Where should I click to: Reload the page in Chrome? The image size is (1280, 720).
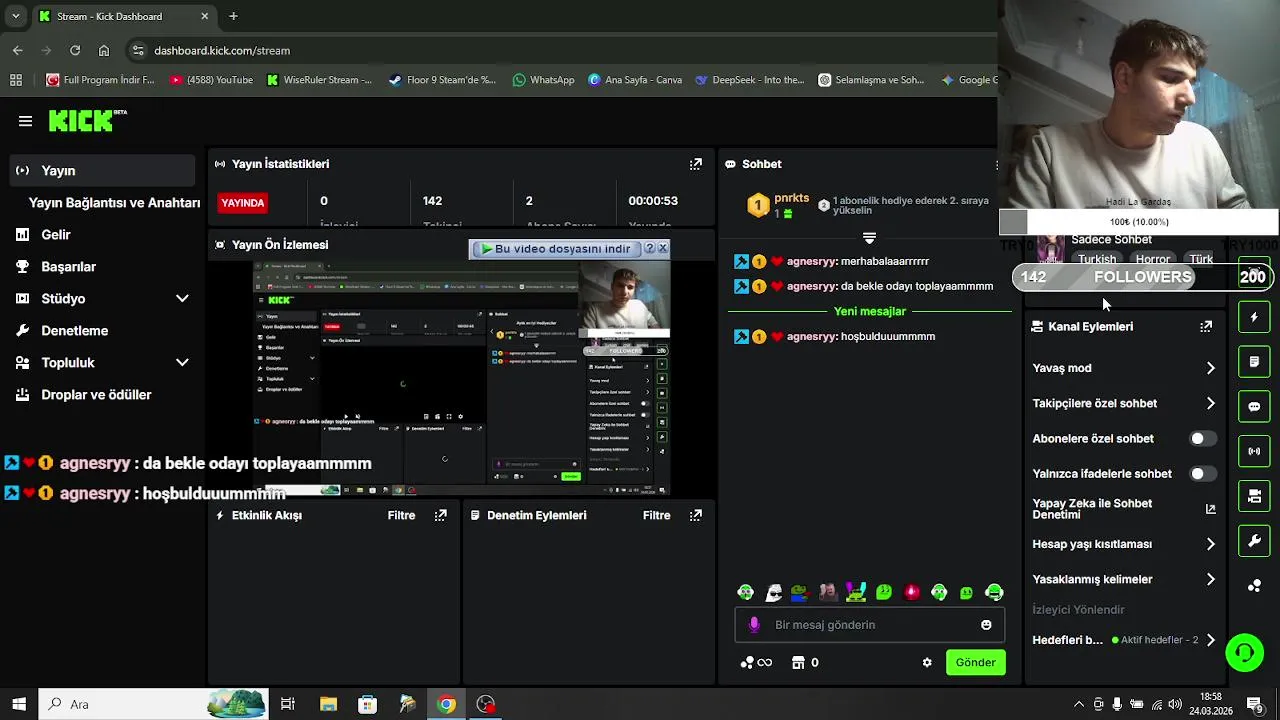pyautogui.click(x=75, y=50)
